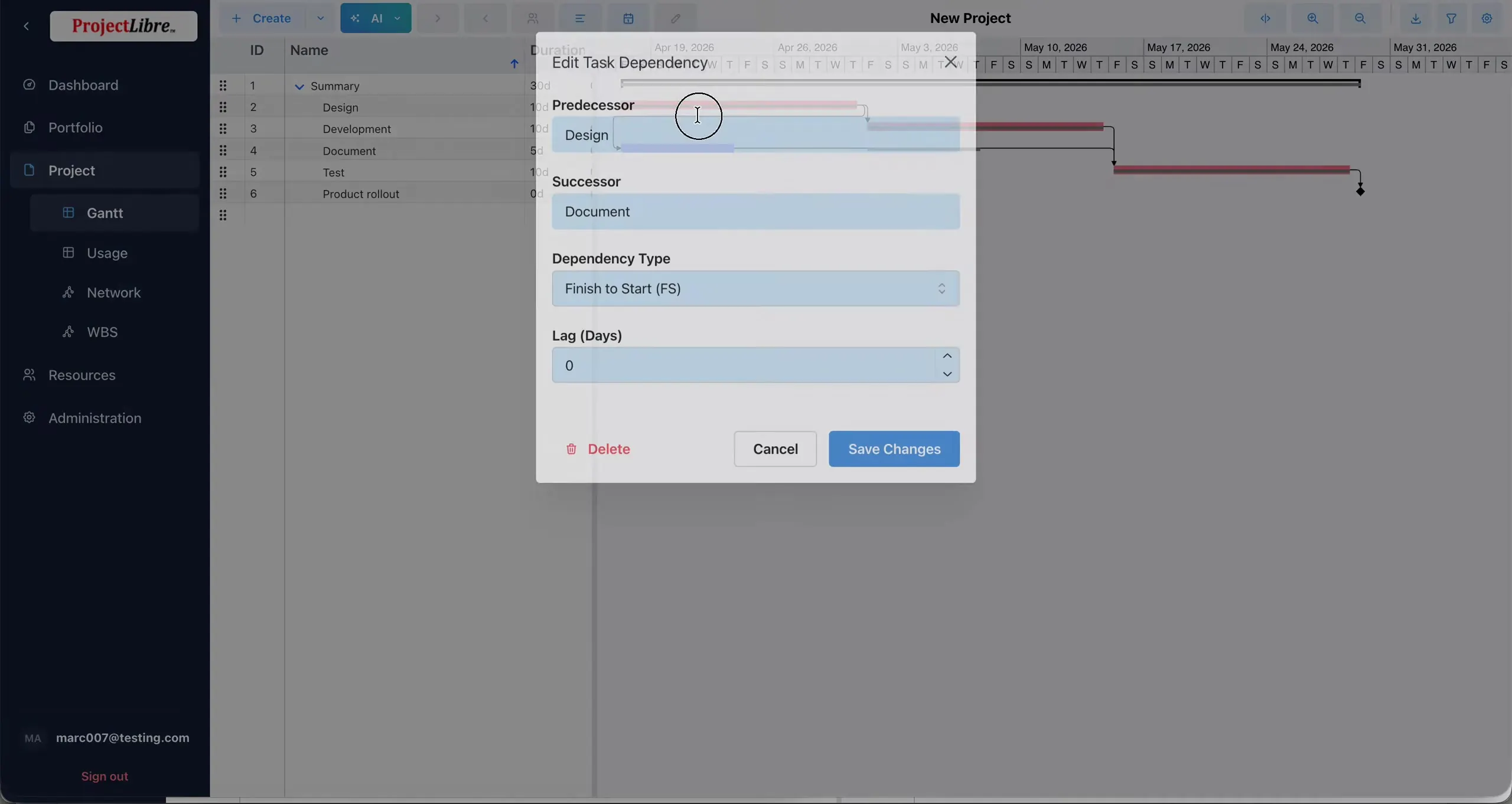Open the Create dropdown arrow
The height and width of the screenshot is (804, 1512).
(x=320, y=18)
